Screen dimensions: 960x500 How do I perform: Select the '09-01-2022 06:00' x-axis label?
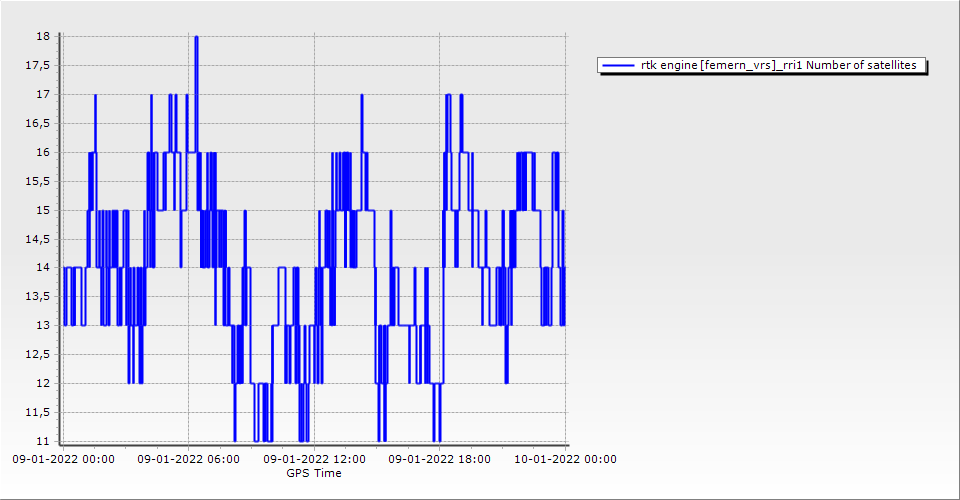point(188,459)
